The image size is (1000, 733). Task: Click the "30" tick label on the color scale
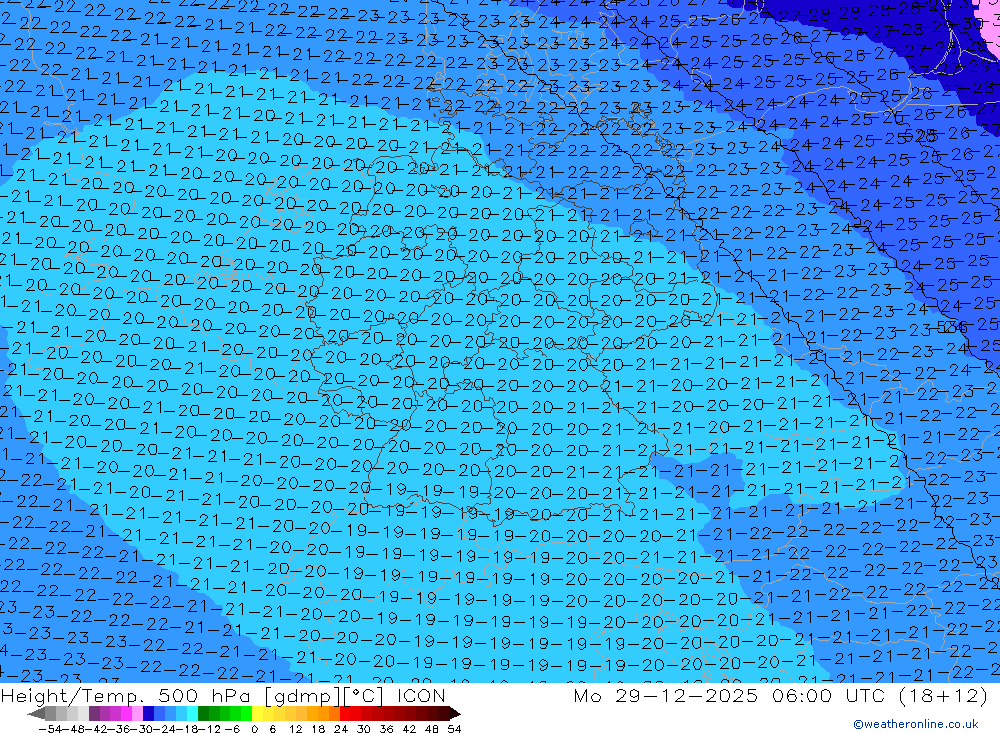364,729
